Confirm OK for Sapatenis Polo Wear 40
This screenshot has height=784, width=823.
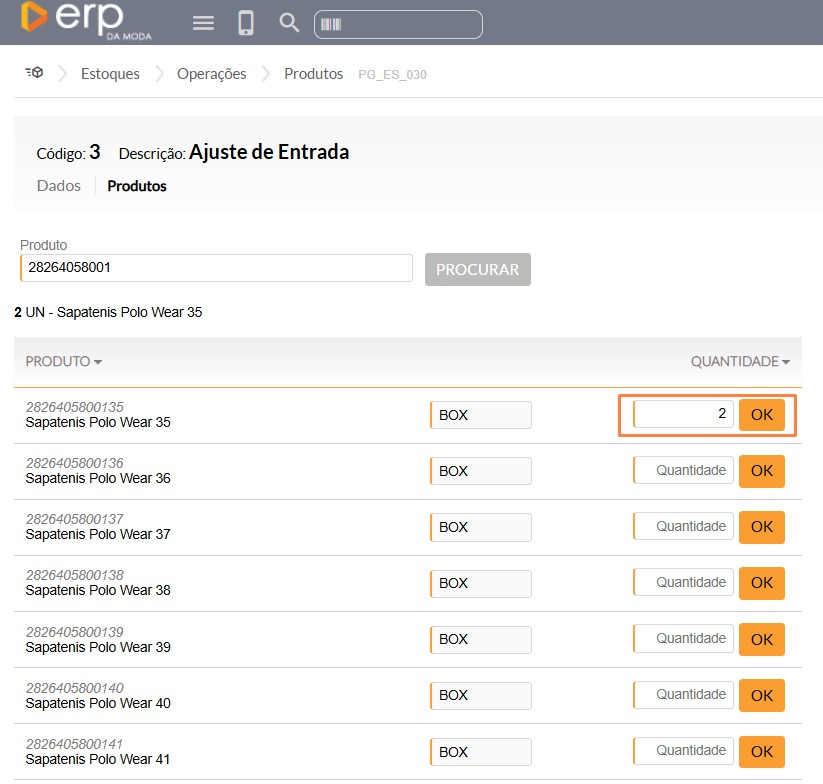point(761,695)
